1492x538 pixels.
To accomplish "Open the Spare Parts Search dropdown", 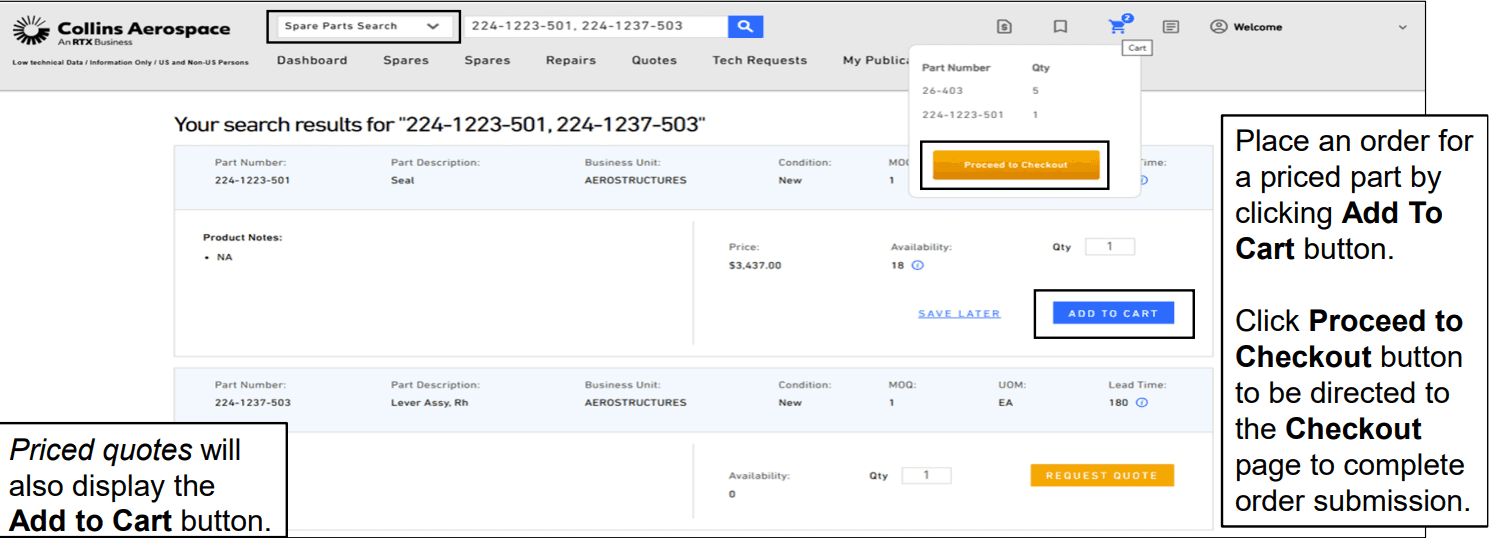I will [x=362, y=26].
